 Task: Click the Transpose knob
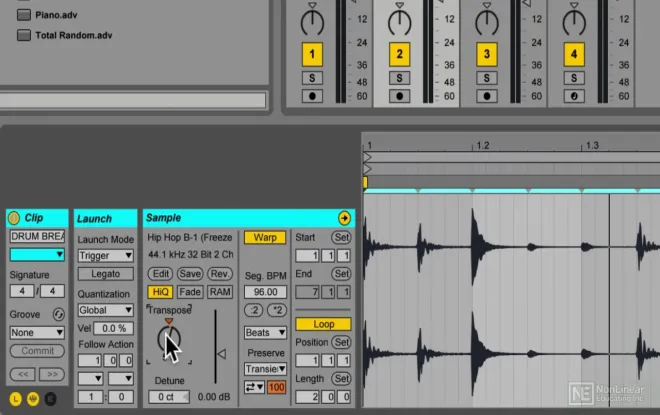169,339
